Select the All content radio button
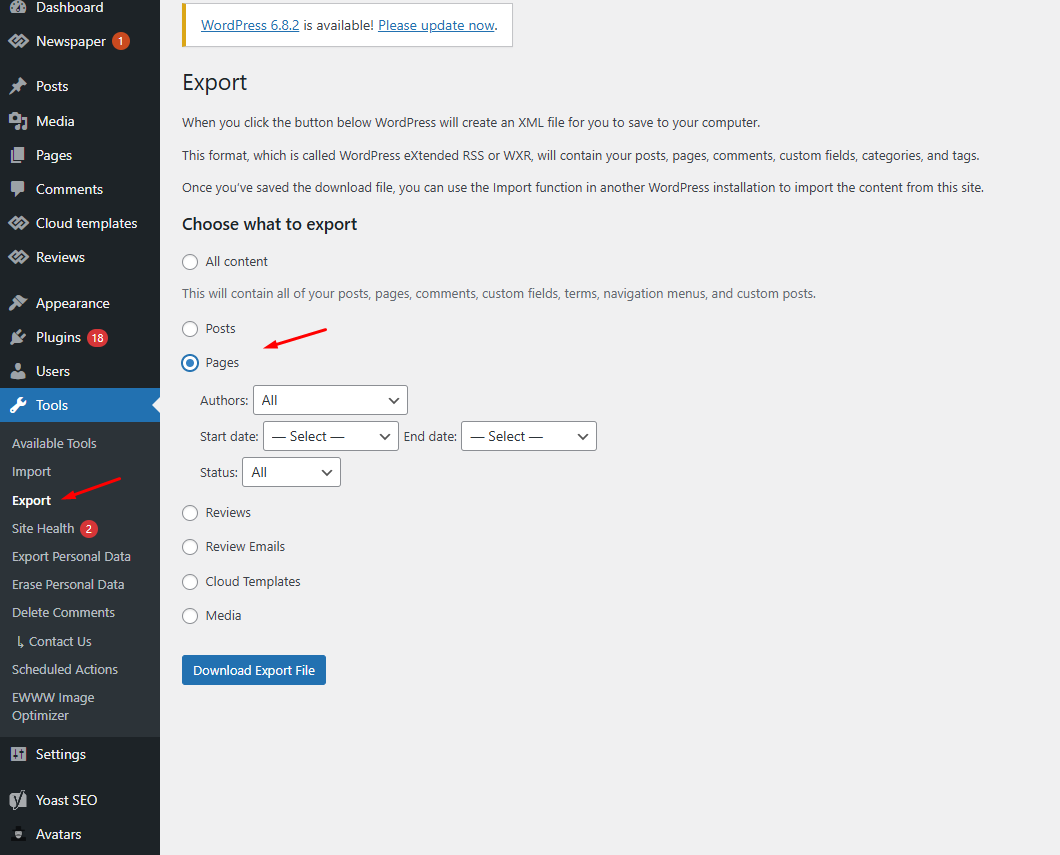1060x855 pixels. pyautogui.click(x=190, y=262)
